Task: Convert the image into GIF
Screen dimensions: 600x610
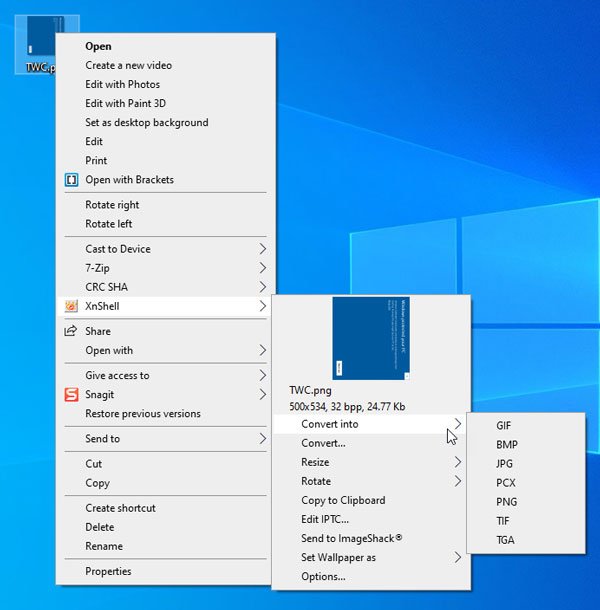Action: (504, 425)
